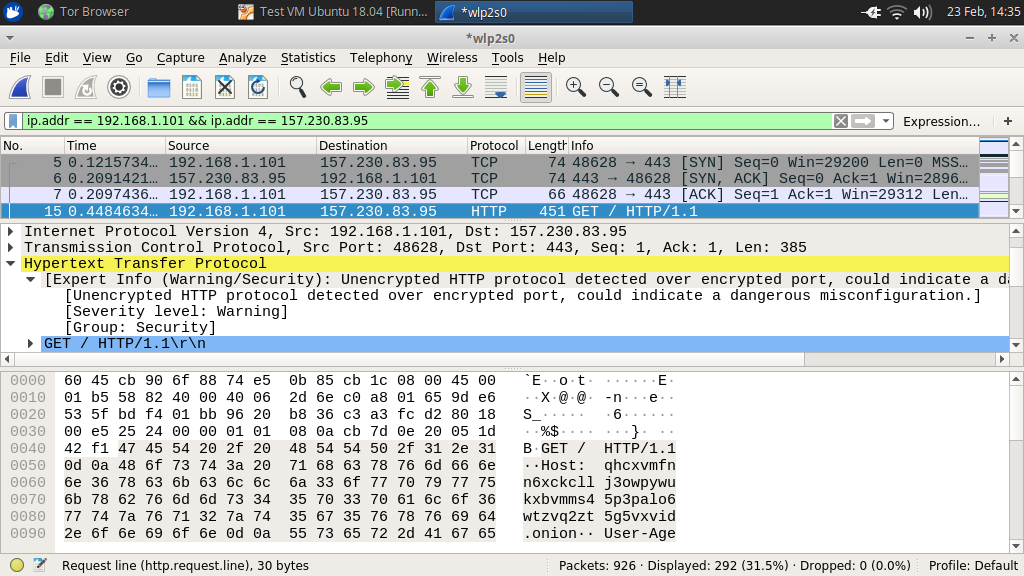Viewport: 1024px width, 576px height.
Task: Stop the running capture
Action: tap(53, 87)
